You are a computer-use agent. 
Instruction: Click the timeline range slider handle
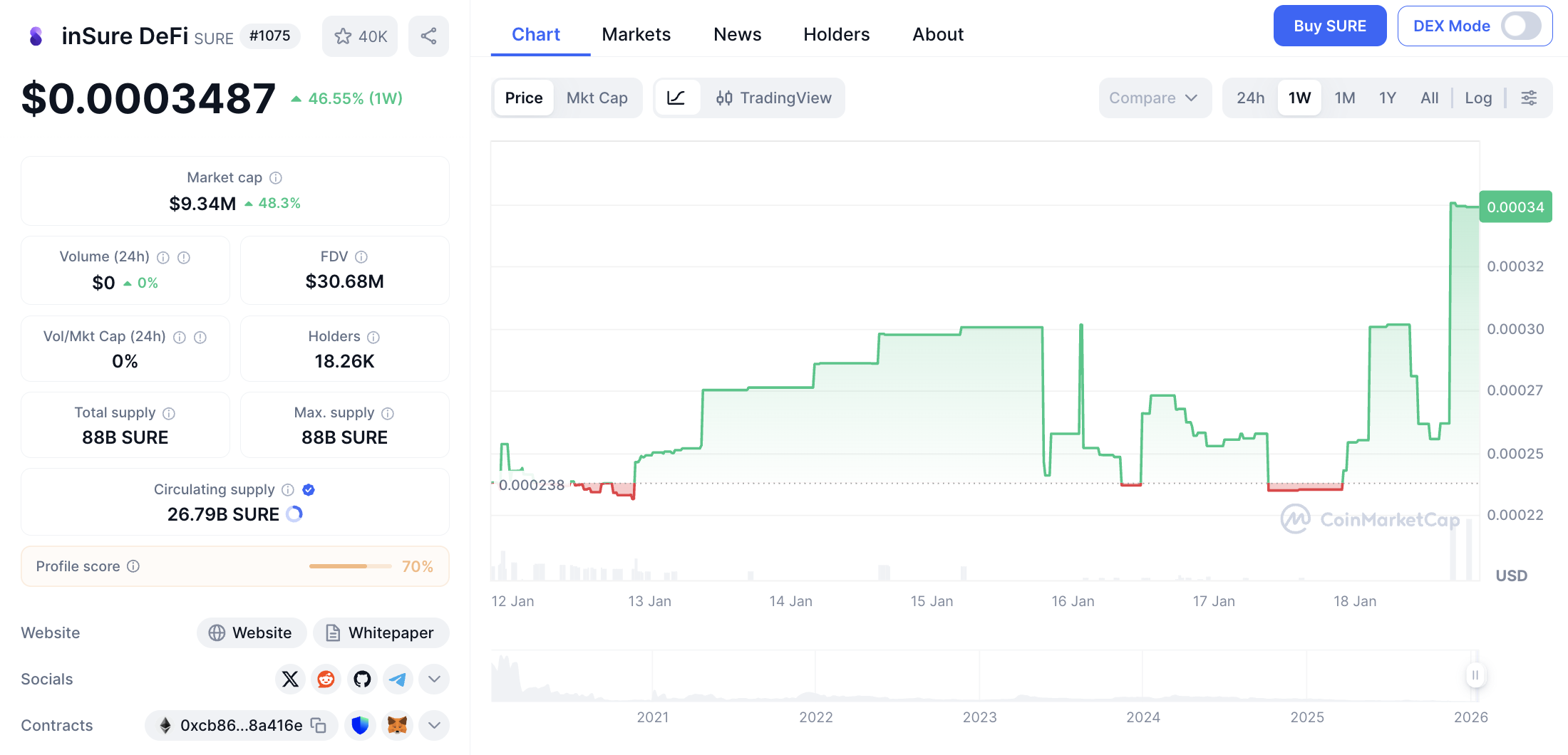1475,675
